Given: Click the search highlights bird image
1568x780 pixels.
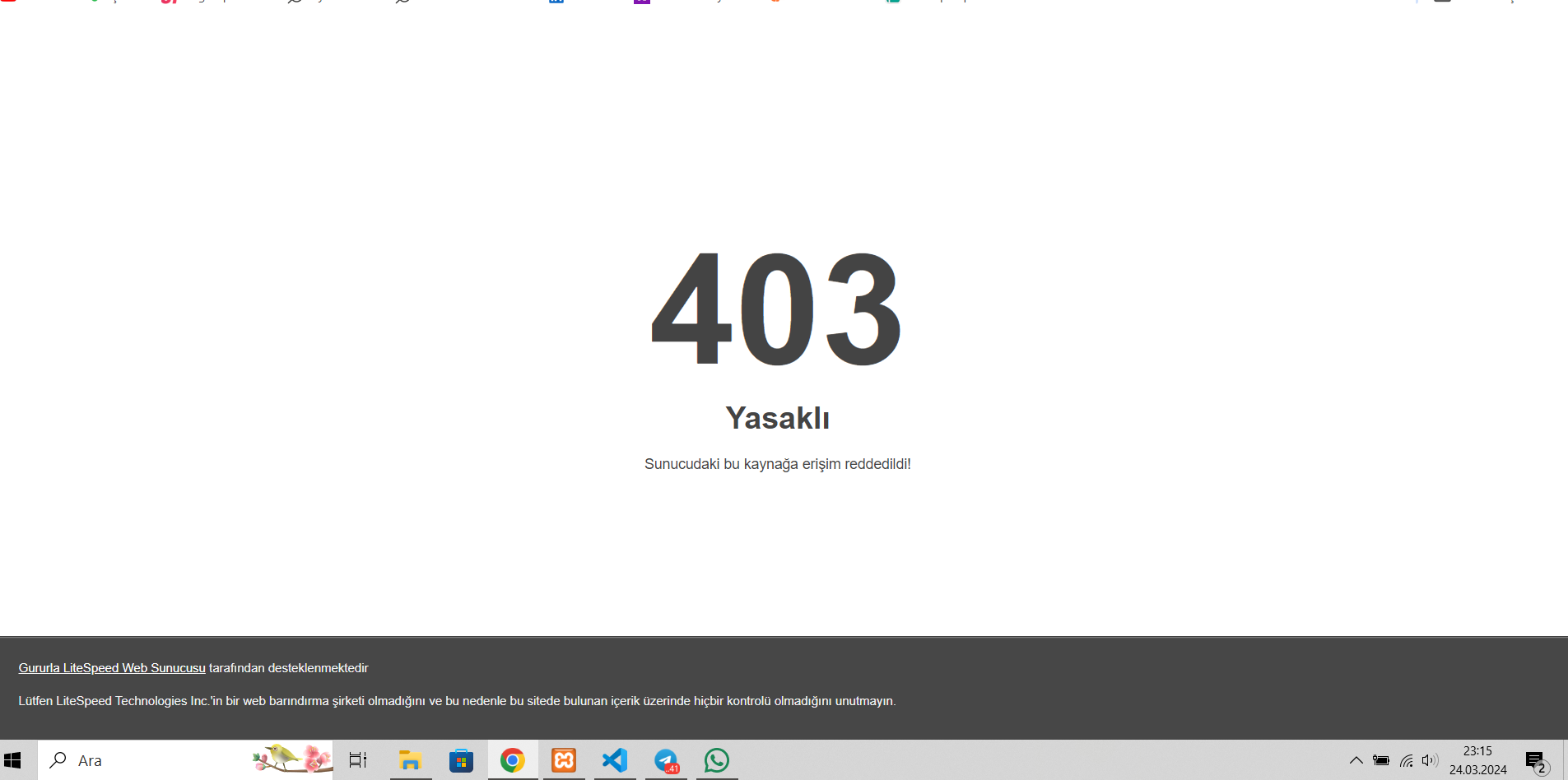Looking at the screenshot, I should [x=291, y=759].
